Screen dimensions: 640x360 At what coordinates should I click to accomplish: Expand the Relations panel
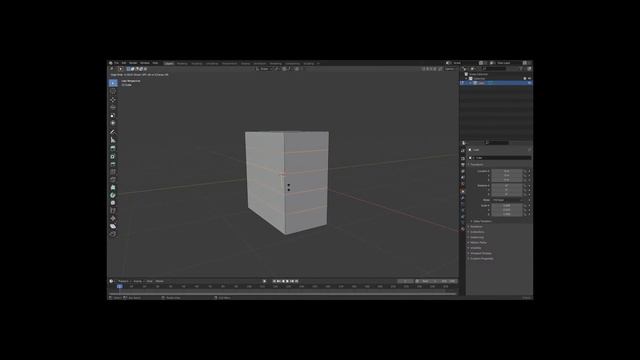pyautogui.click(x=476, y=227)
